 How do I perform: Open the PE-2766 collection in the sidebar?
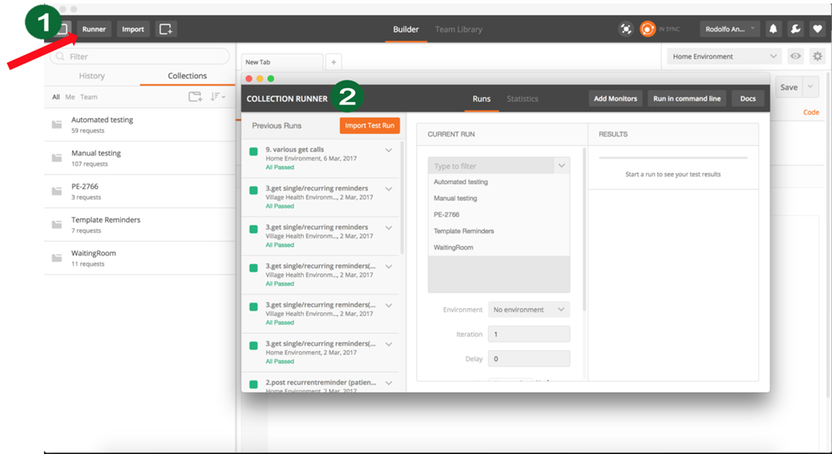(x=140, y=191)
